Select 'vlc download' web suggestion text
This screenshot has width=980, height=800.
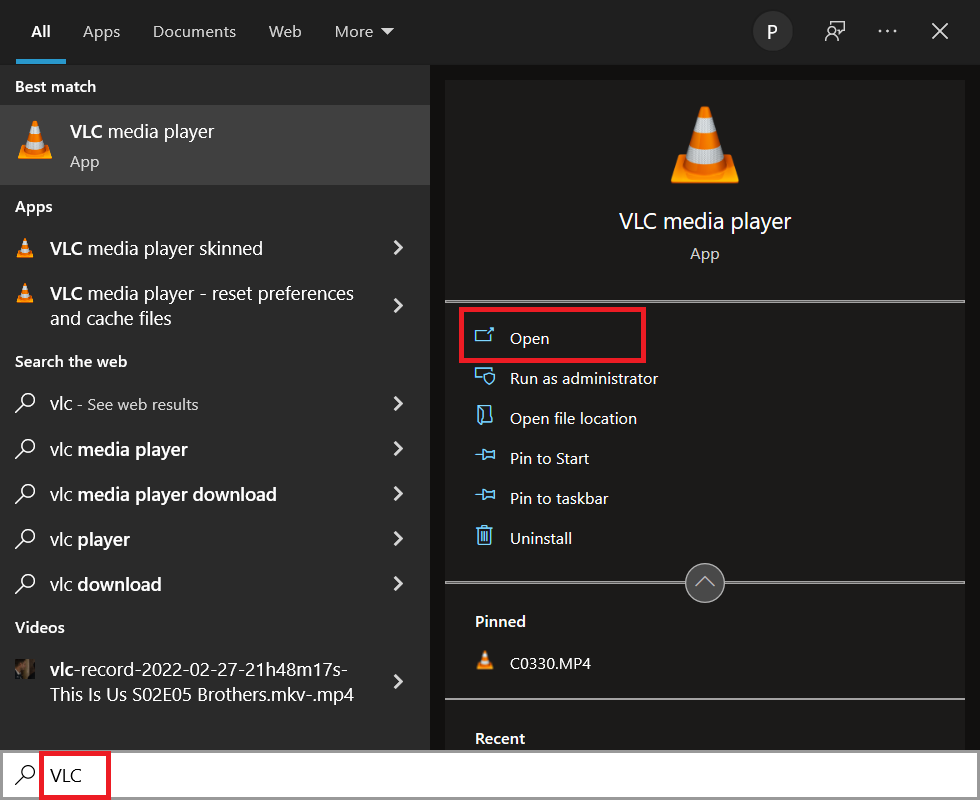pyautogui.click(x=105, y=584)
